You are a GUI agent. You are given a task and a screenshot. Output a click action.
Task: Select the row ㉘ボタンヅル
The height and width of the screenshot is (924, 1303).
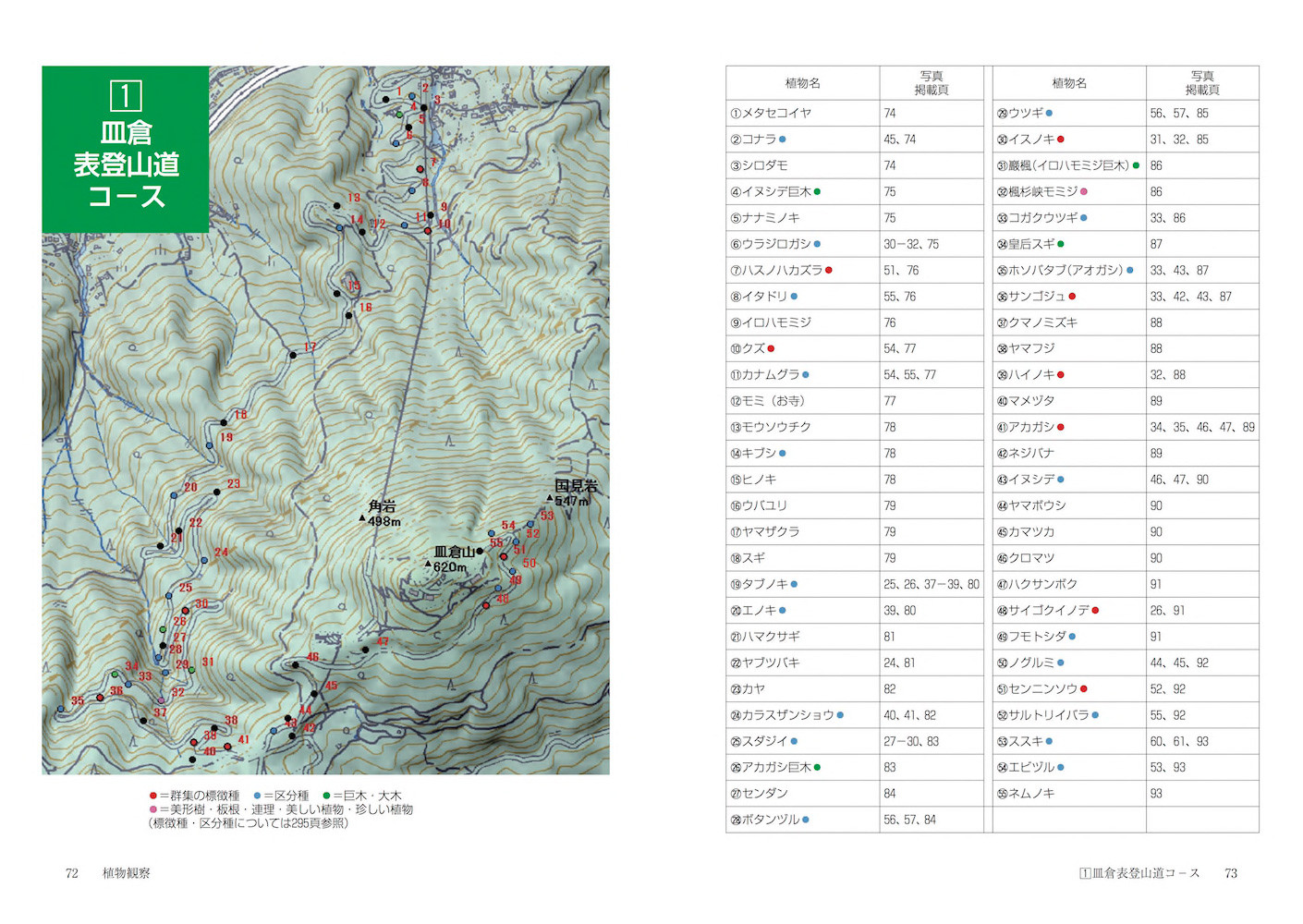855,820
